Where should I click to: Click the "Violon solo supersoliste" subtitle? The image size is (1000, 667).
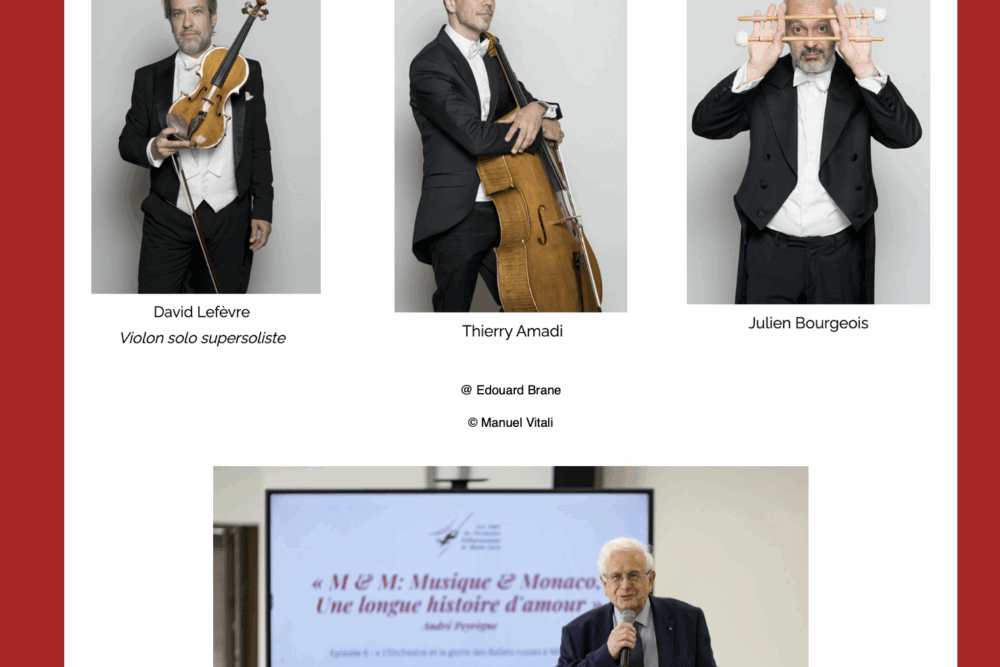(203, 338)
